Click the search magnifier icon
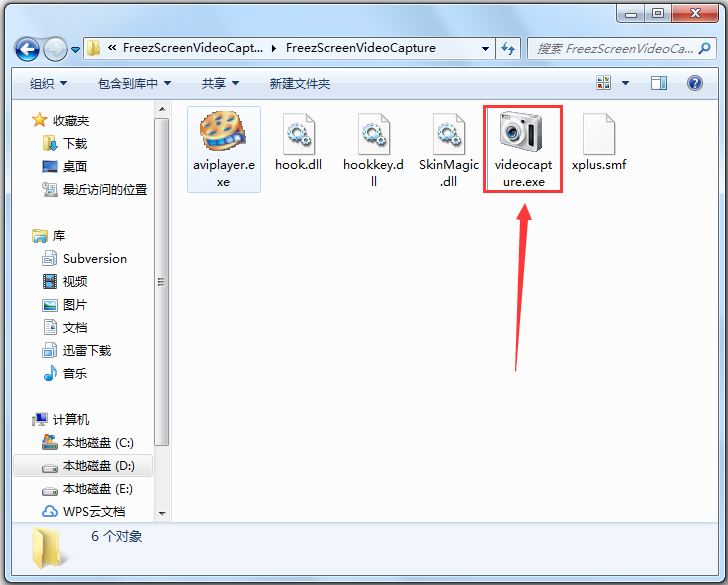This screenshot has height=585, width=728. tap(705, 48)
